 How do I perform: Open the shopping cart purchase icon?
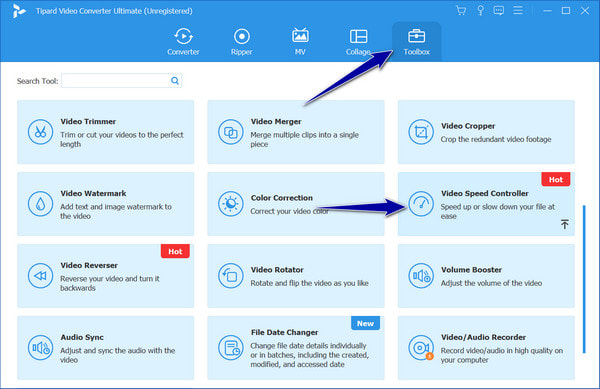click(x=461, y=10)
